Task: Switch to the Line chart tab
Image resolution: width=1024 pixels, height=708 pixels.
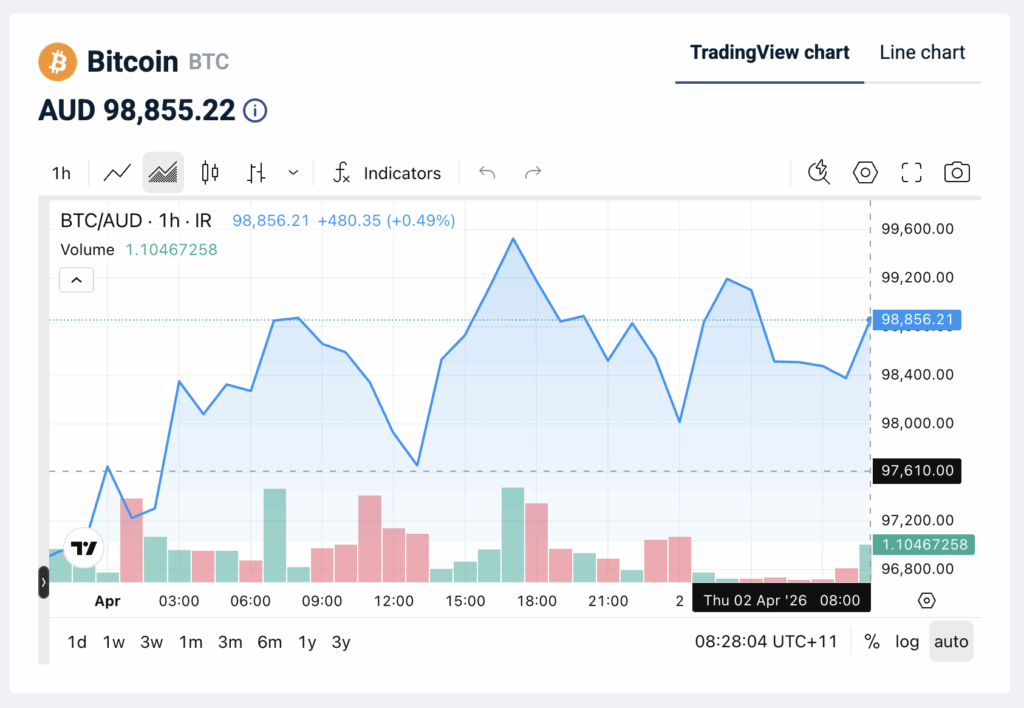Action: pyautogui.click(x=922, y=52)
